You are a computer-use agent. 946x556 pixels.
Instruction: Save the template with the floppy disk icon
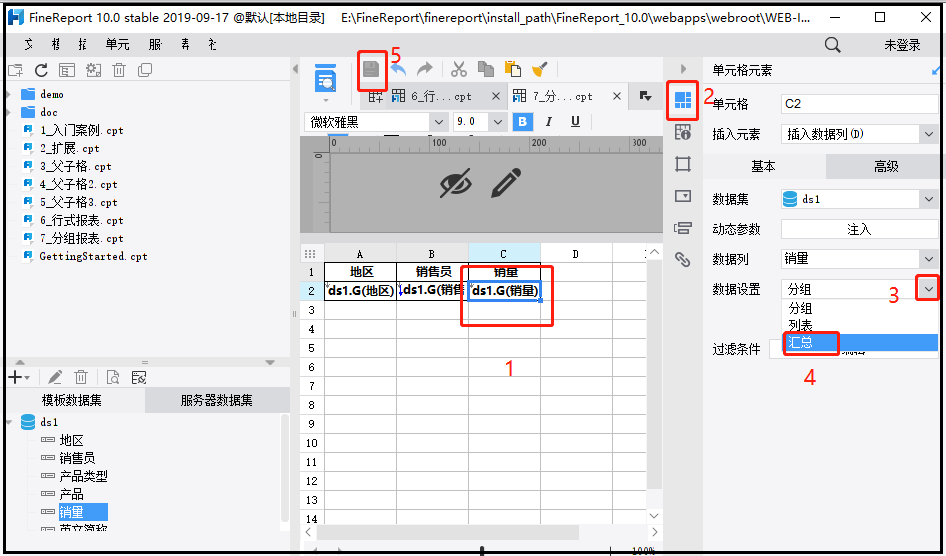click(371, 69)
